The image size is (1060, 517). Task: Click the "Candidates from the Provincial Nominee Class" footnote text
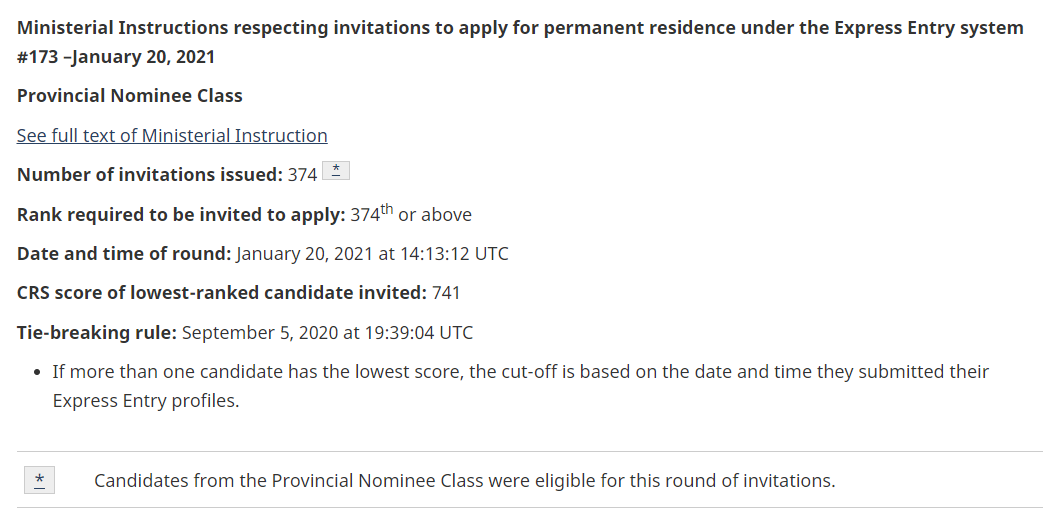(464, 481)
